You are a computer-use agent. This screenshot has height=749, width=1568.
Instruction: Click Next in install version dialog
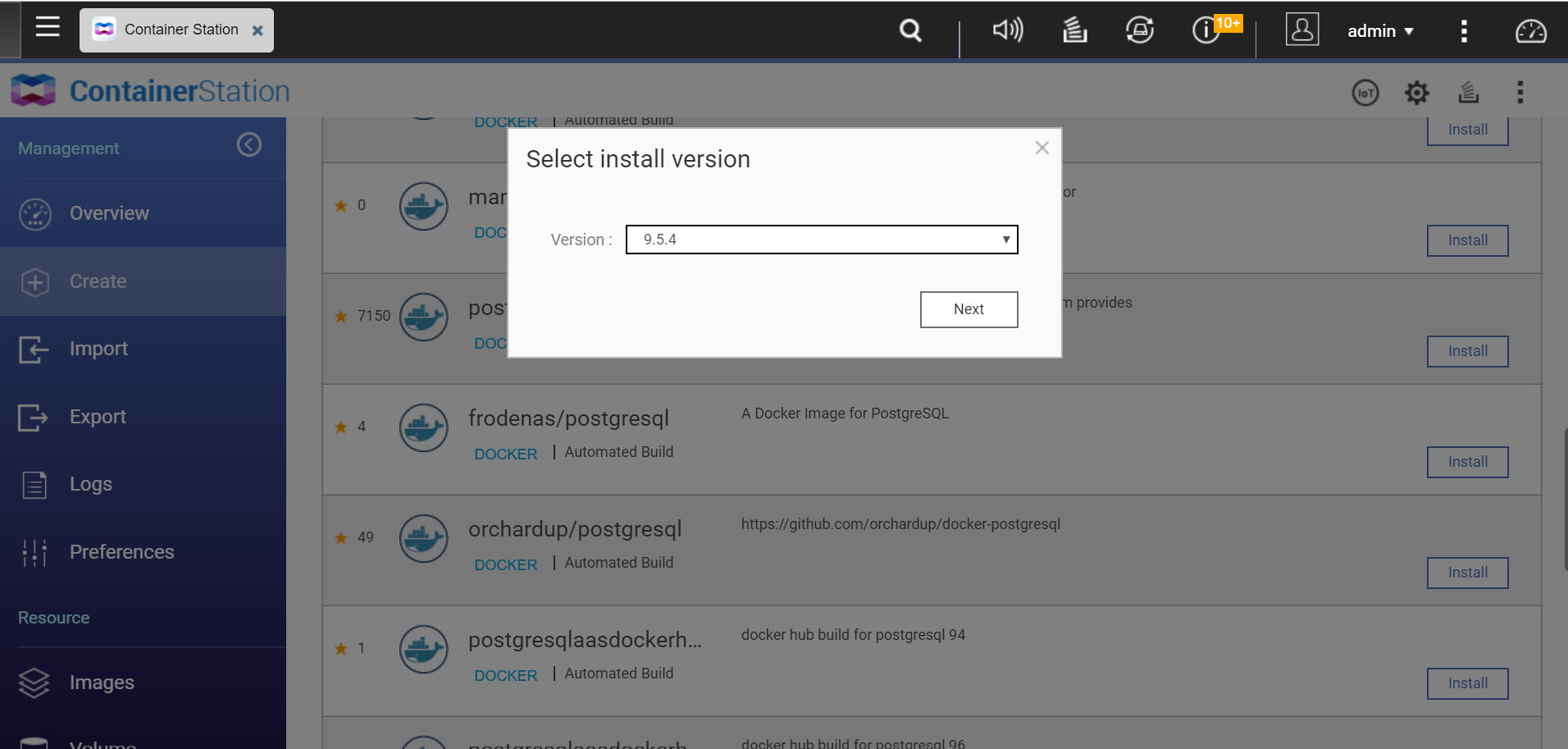pyautogui.click(x=969, y=309)
